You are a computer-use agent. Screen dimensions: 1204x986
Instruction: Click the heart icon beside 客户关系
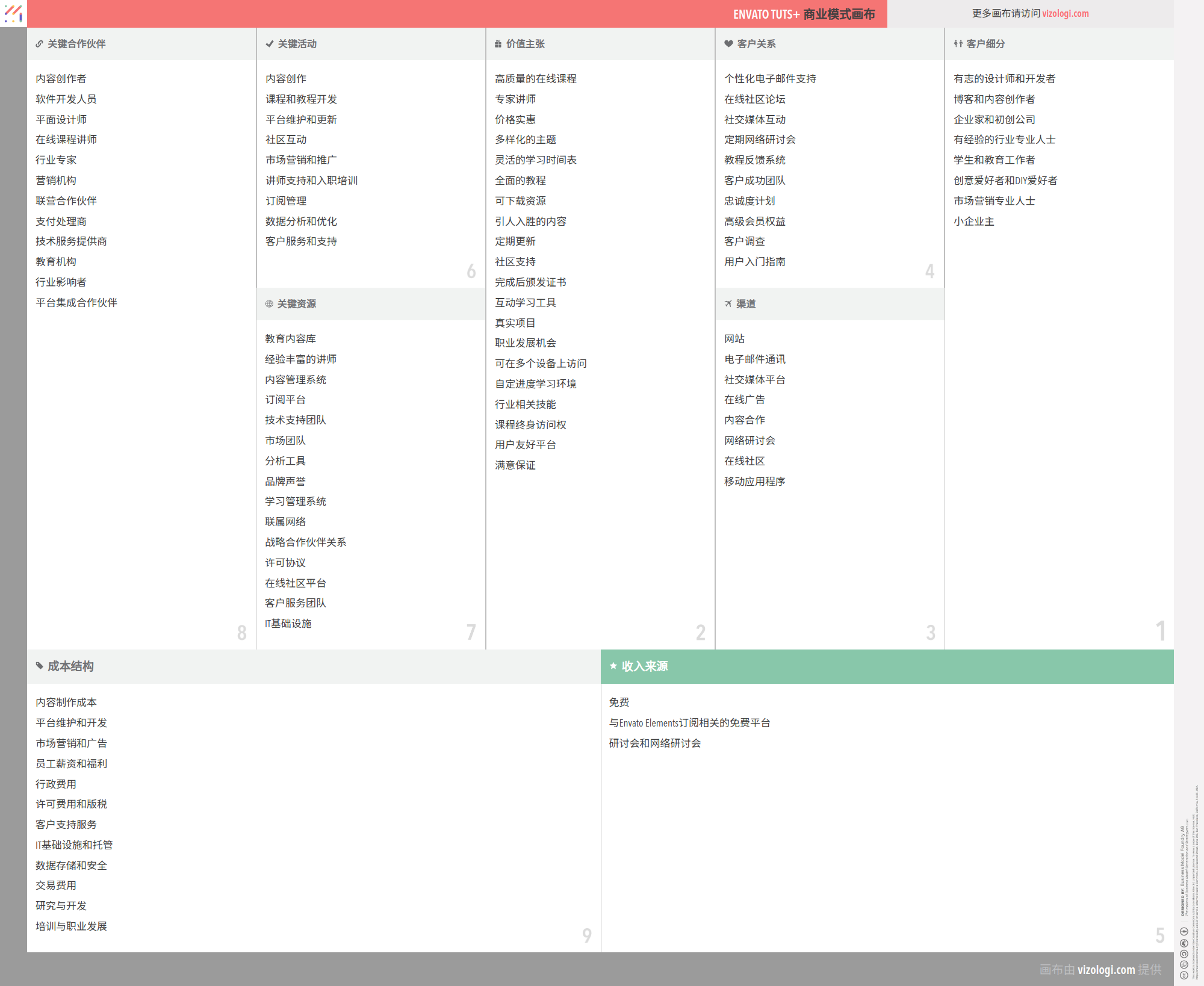728,44
